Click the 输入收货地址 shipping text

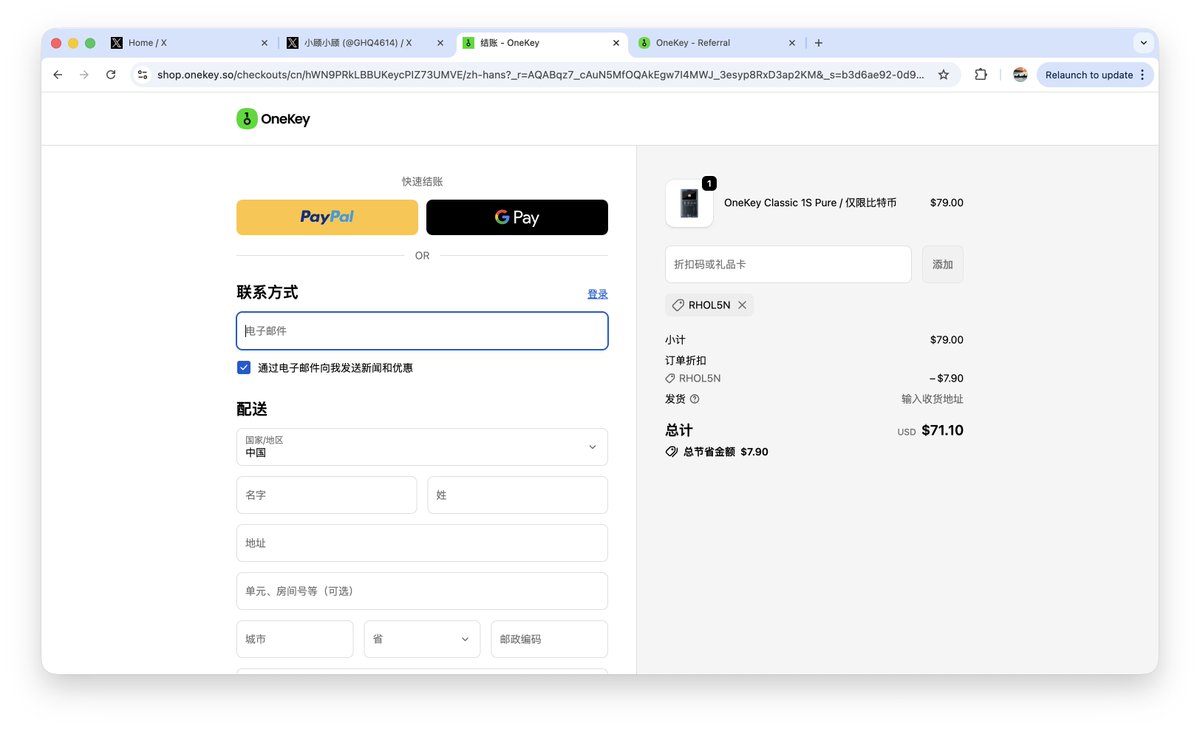pyautogui.click(x=932, y=399)
